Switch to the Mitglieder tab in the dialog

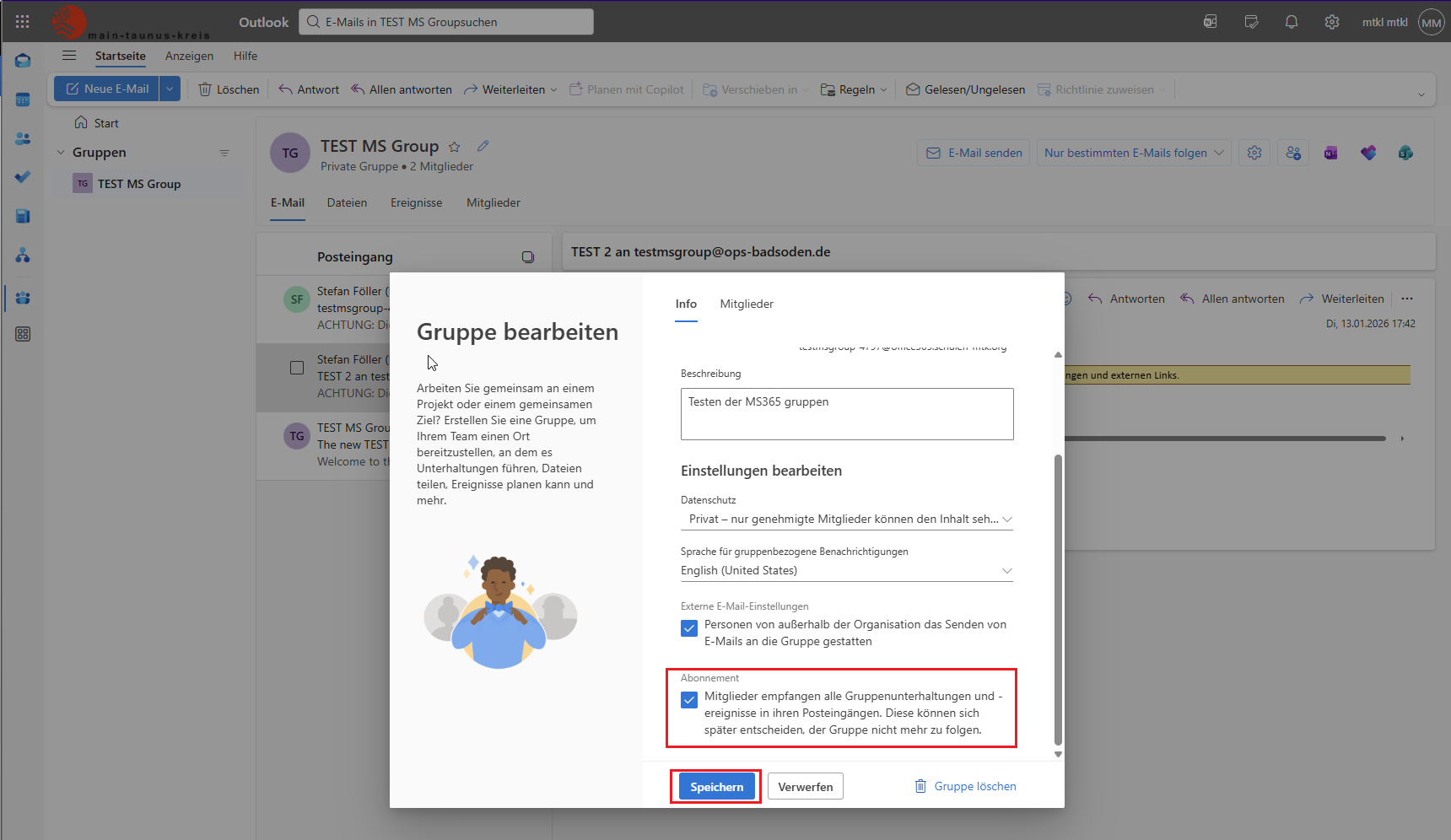pos(746,304)
